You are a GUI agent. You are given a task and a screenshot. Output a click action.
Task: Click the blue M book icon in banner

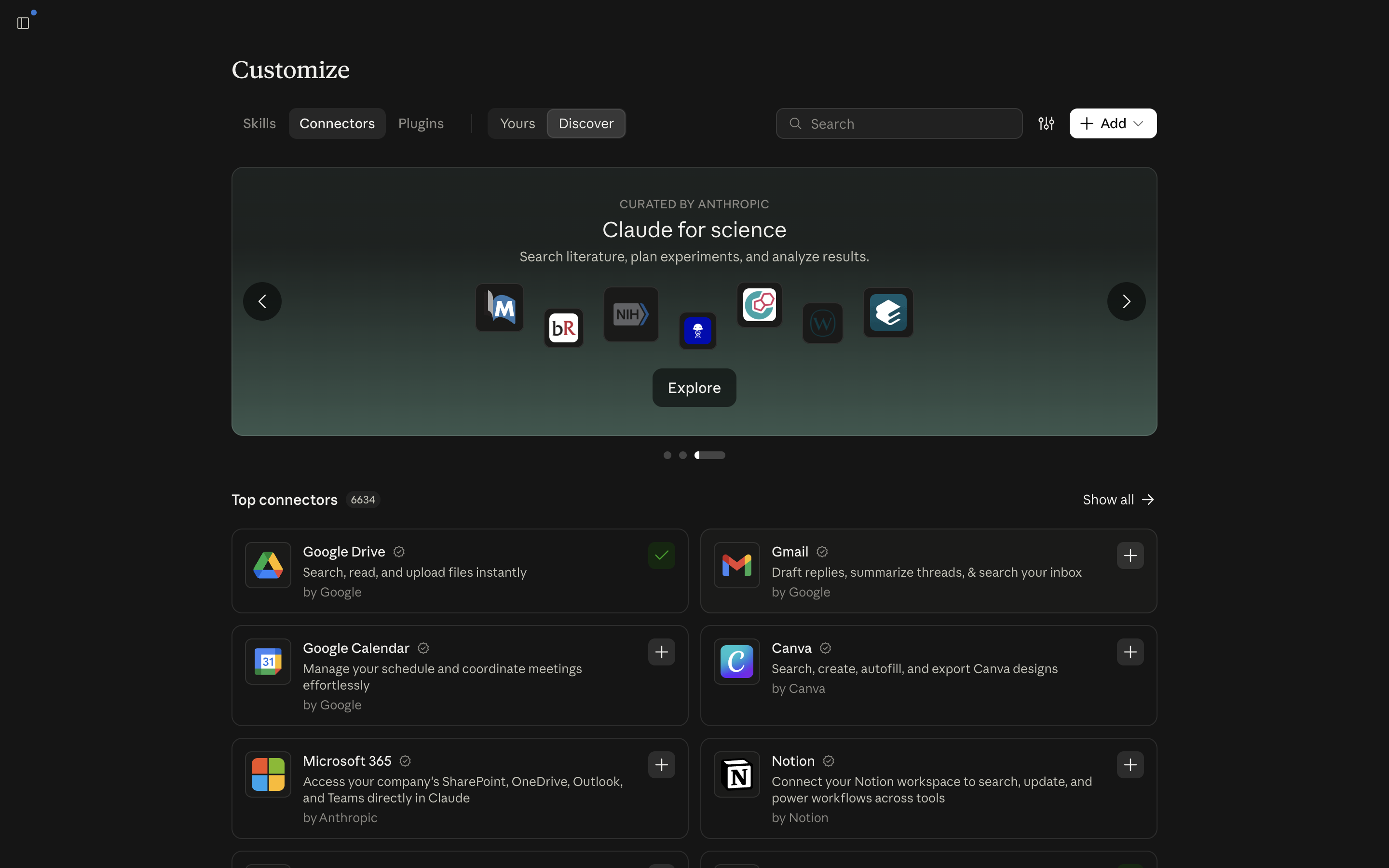pos(499,307)
